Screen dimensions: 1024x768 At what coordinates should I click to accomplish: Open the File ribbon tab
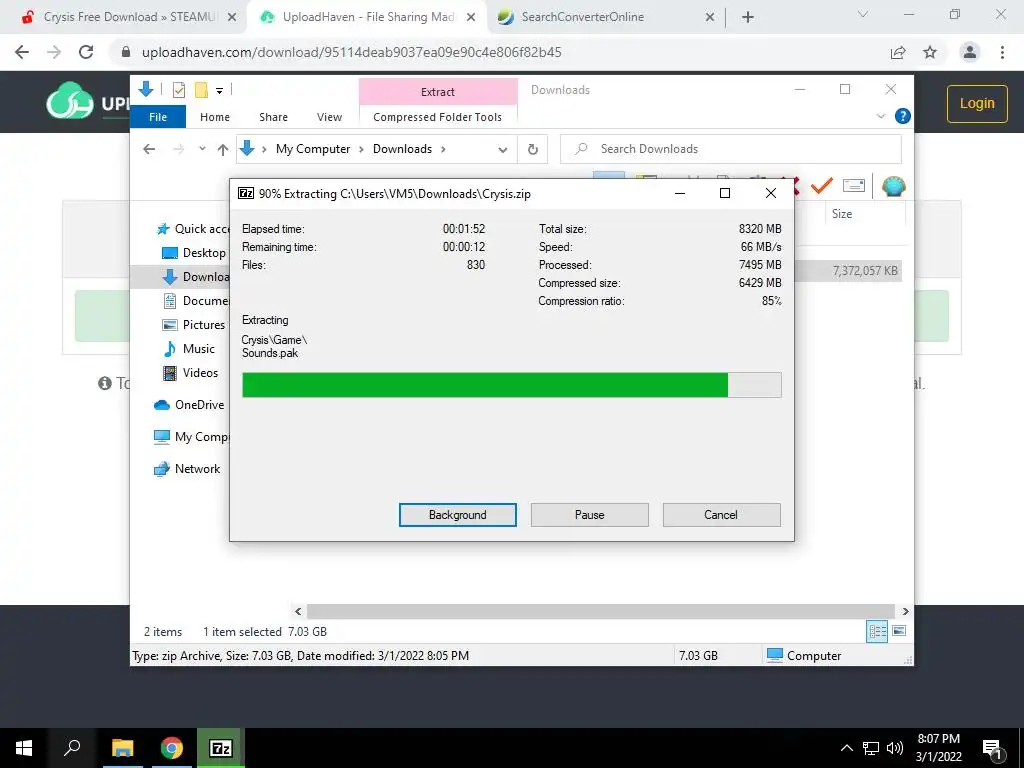coord(158,117)
